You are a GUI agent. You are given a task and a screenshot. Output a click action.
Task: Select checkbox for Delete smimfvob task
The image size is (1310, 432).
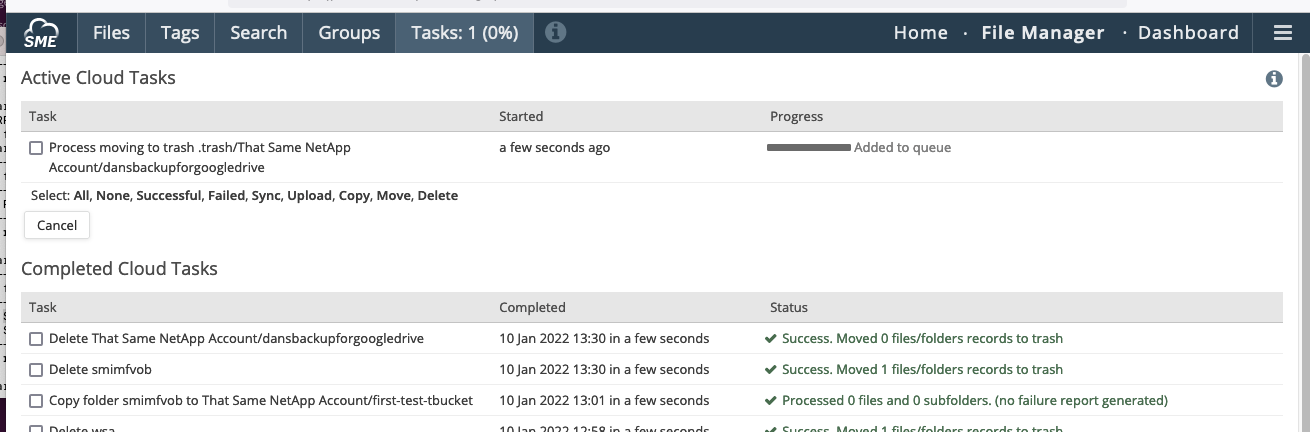(x=36, y=370)
